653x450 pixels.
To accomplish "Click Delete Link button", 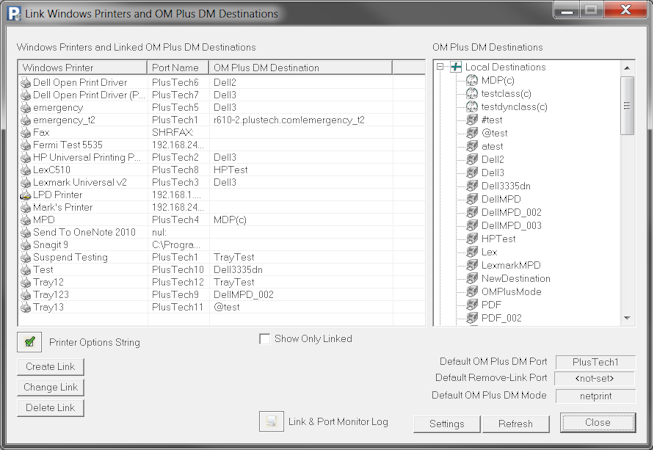I will tap(50, 408).
